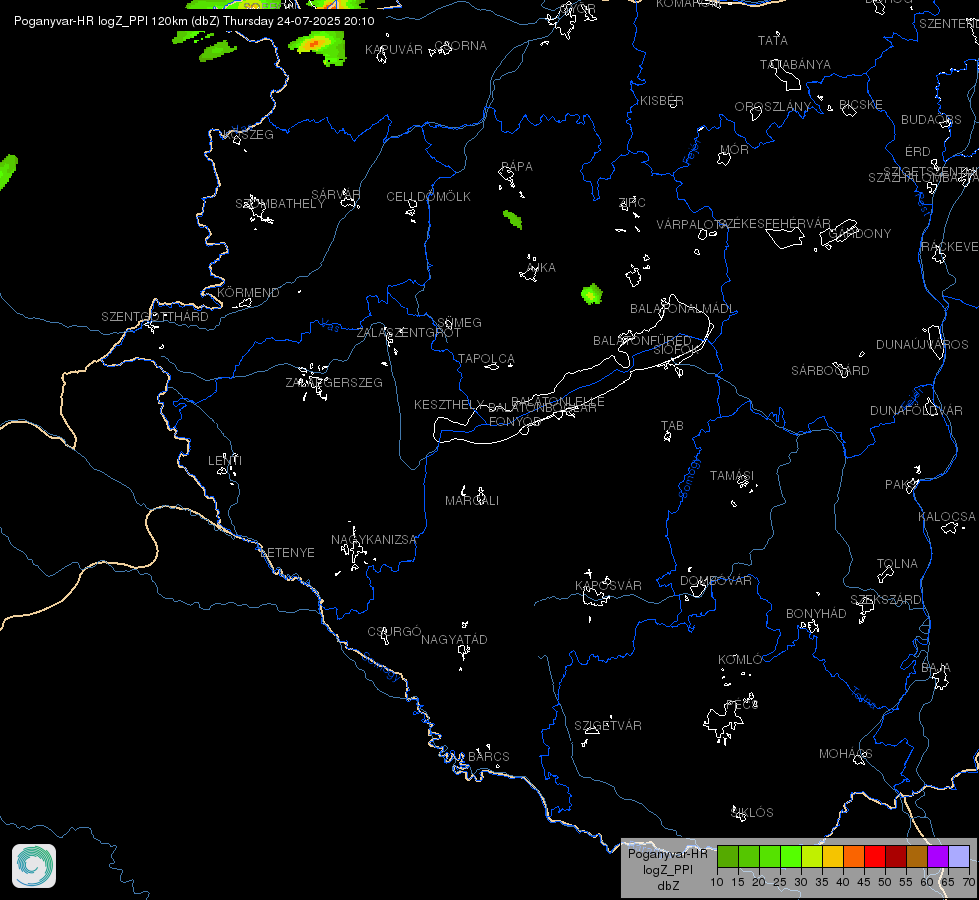Select the NAGYKANIZSA city label
The image size is (979, 900).
click(373, 540)
